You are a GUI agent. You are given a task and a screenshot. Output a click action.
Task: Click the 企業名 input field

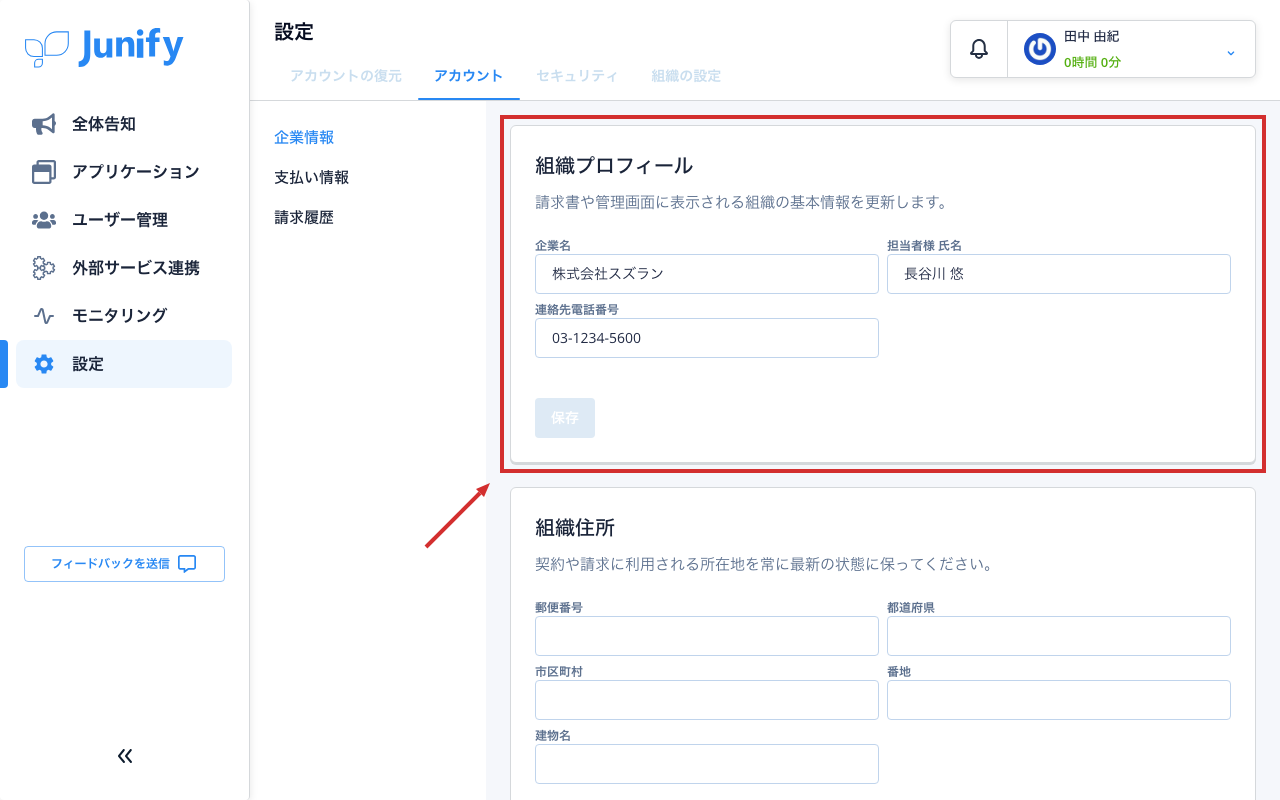[707, 274]
